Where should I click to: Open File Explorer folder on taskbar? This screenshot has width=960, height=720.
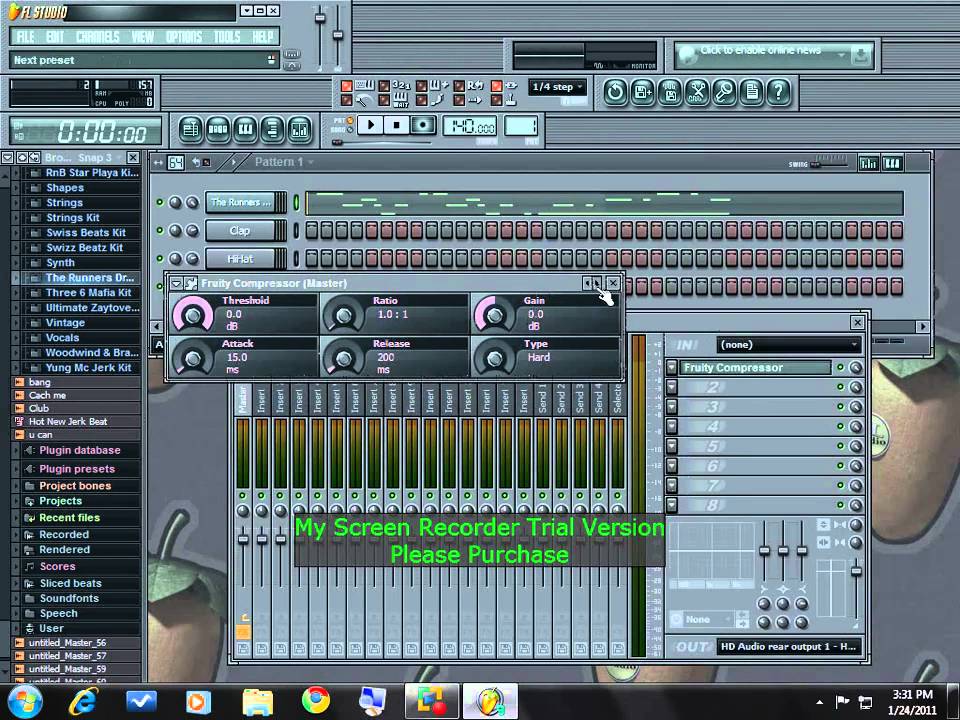(258, 702)
